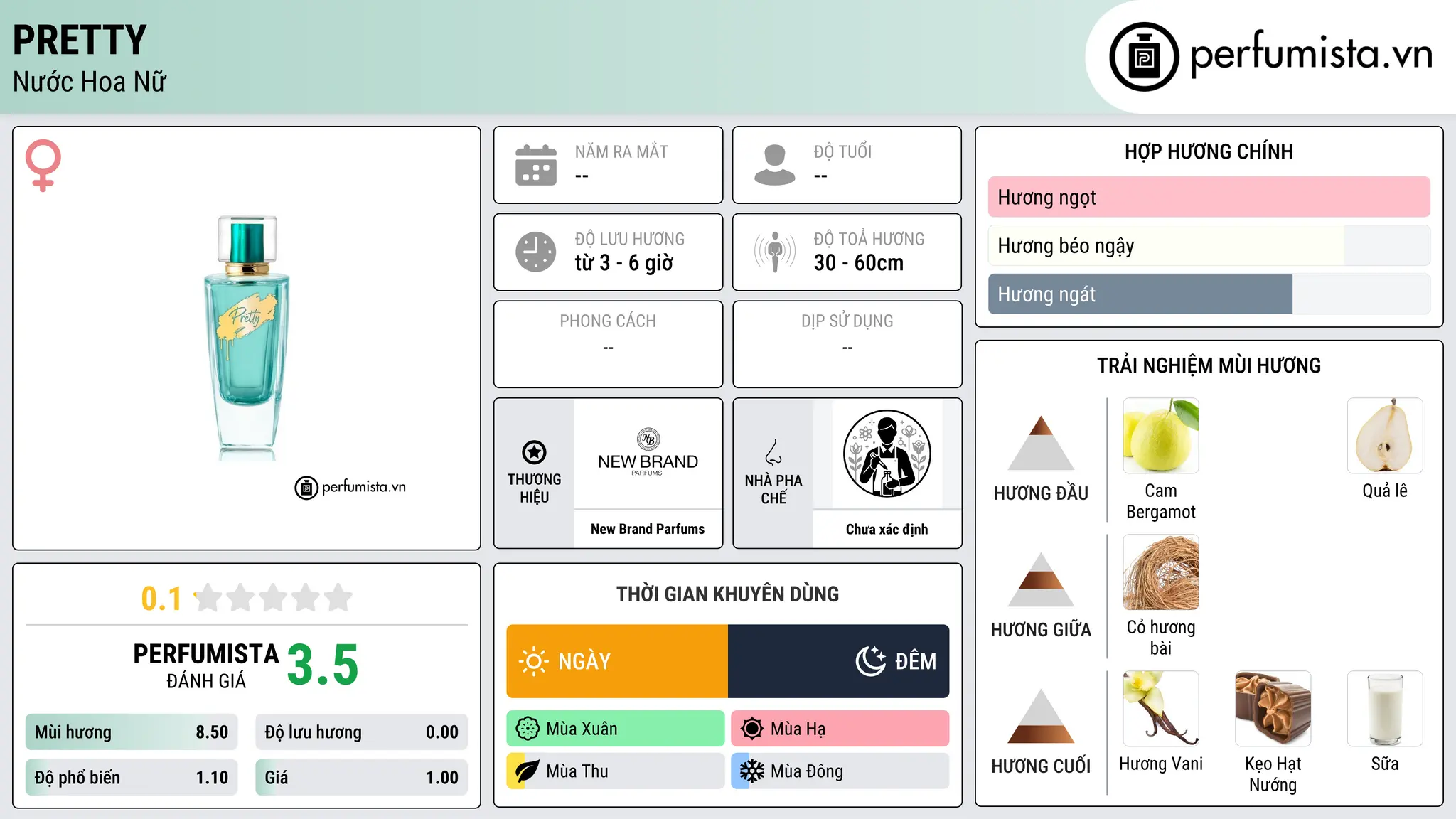Click the Mùi hương 8.50 score bar
The image size is (1456, 819).
tap(132, 732)
